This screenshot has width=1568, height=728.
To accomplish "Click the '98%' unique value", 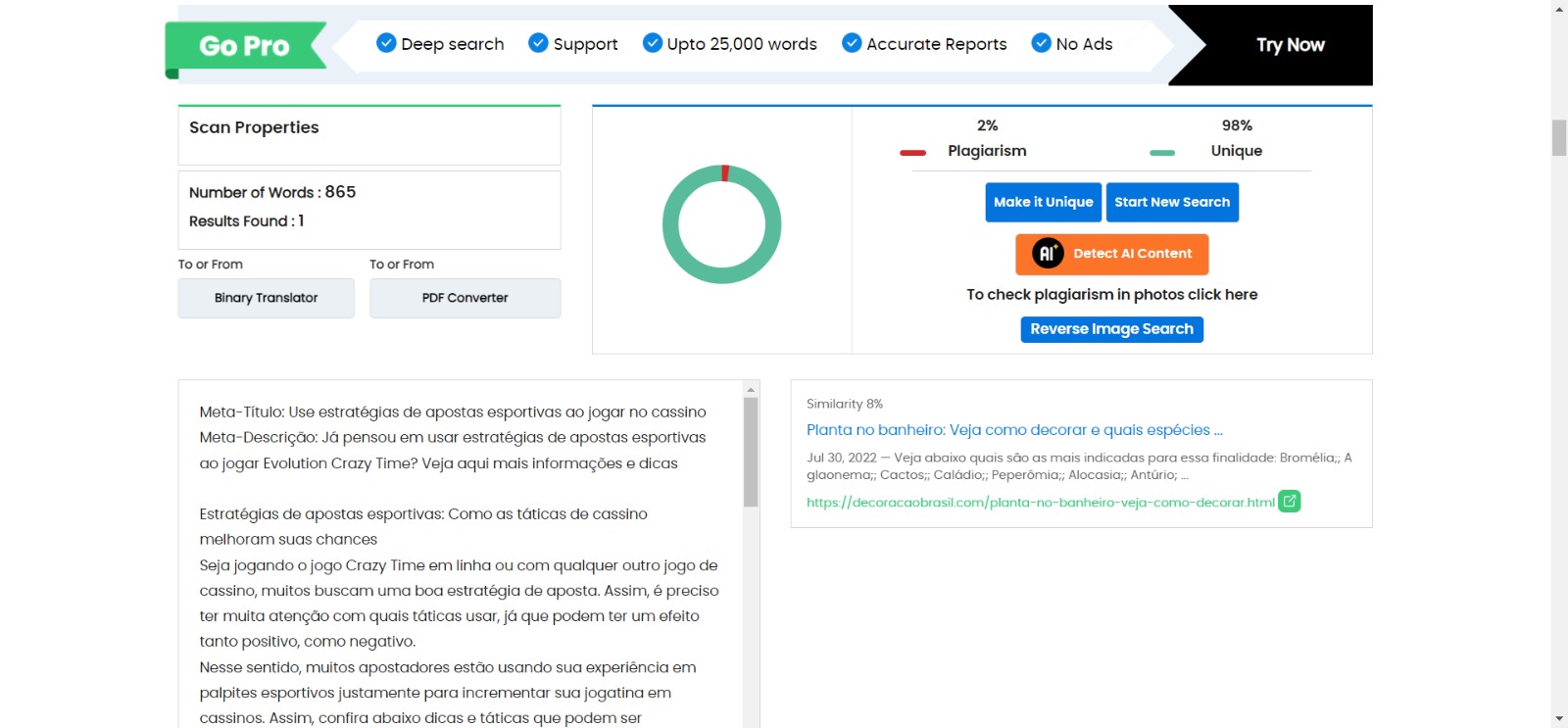I will tap(1237, 125).
